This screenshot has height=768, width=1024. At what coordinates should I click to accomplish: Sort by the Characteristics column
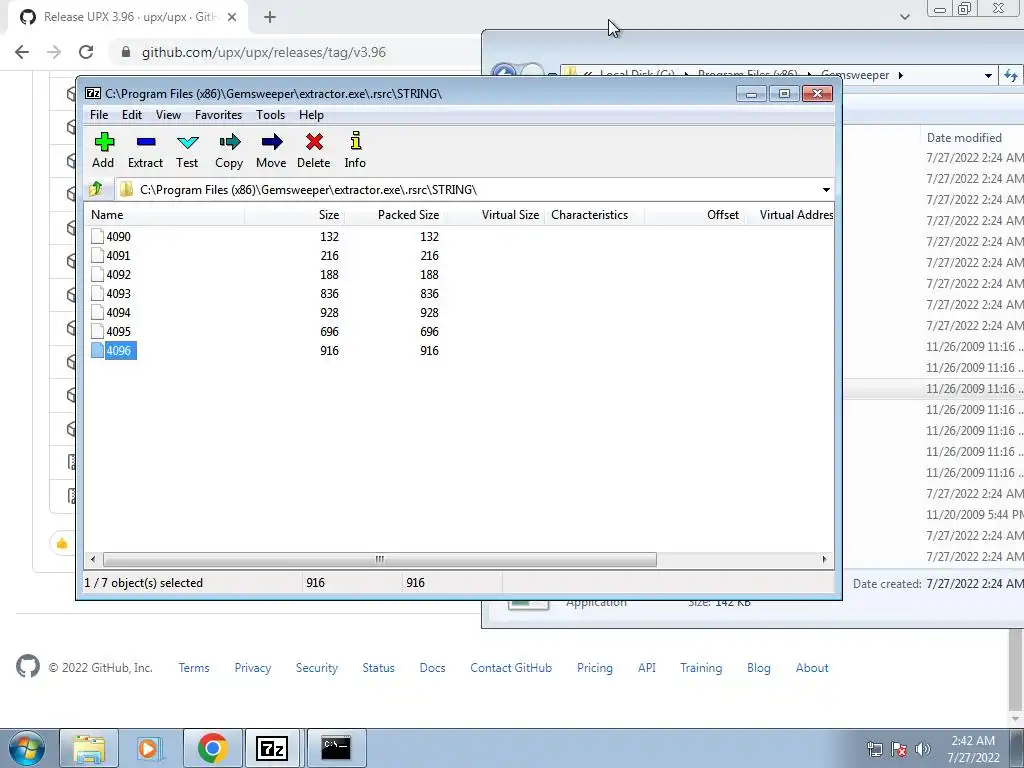(x=594, y=215)
